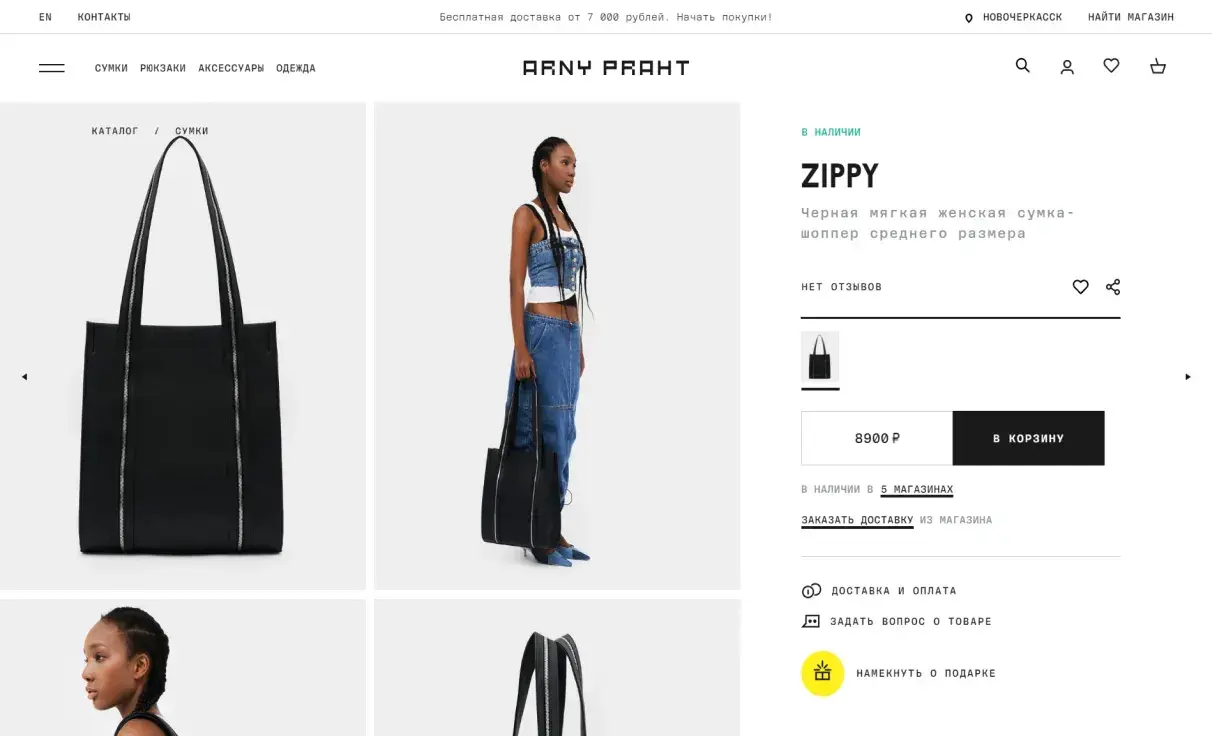Open the 5 магазинах link
Screen dimensions: 1212x736
(917, 490)
